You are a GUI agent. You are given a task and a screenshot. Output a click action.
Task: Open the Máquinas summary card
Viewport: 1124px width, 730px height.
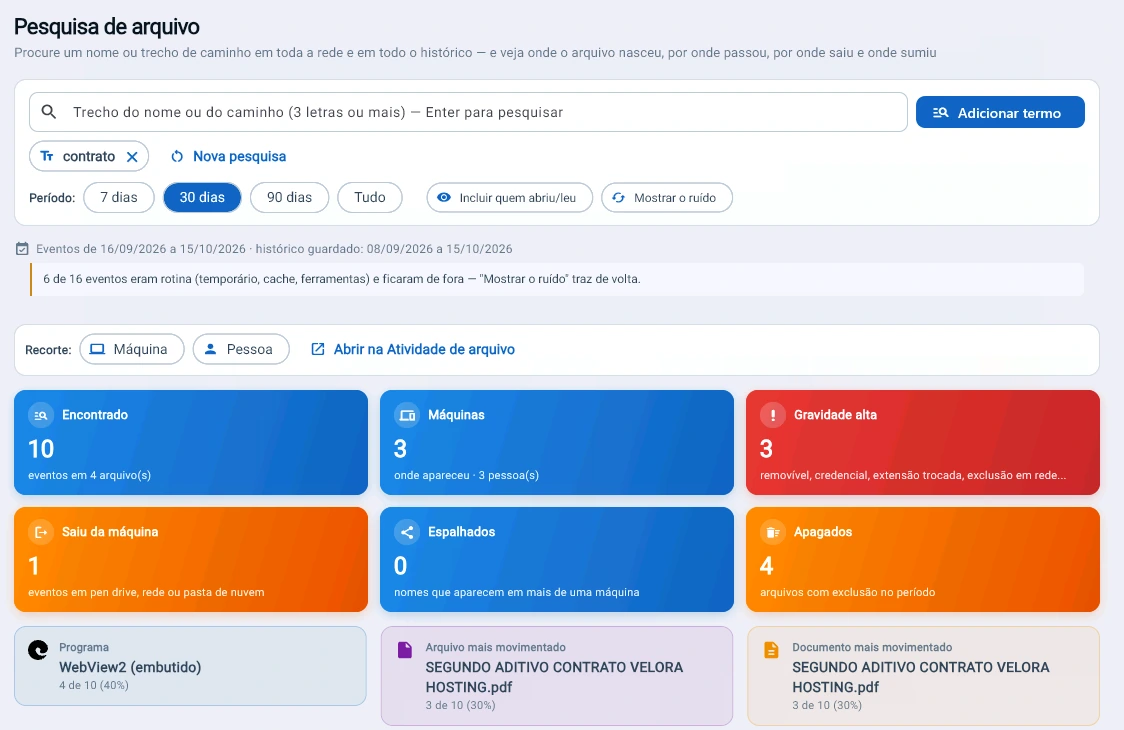pyautogui.click(x=557, y=442)
